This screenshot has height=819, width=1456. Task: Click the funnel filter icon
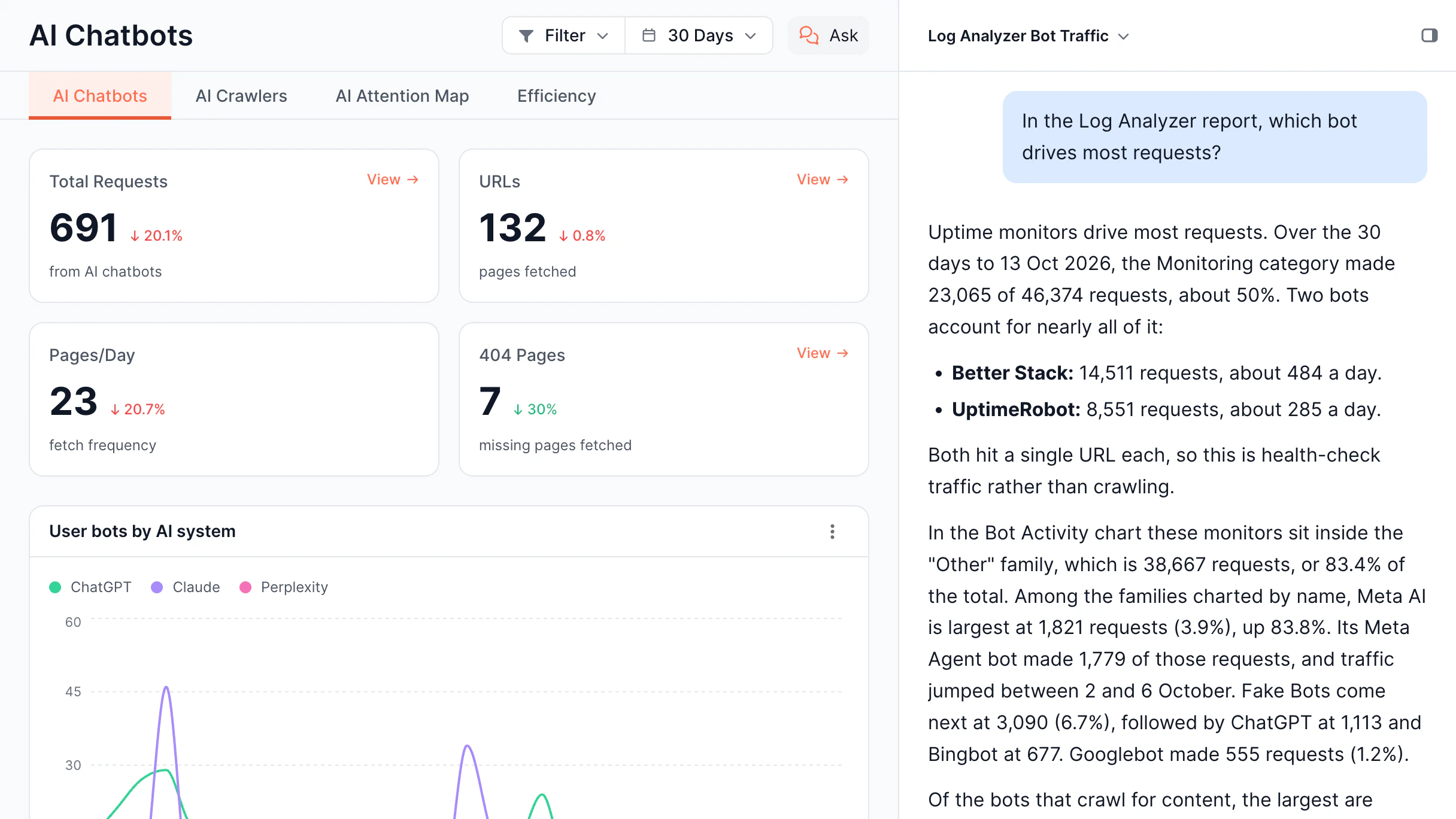click(526, 36)
